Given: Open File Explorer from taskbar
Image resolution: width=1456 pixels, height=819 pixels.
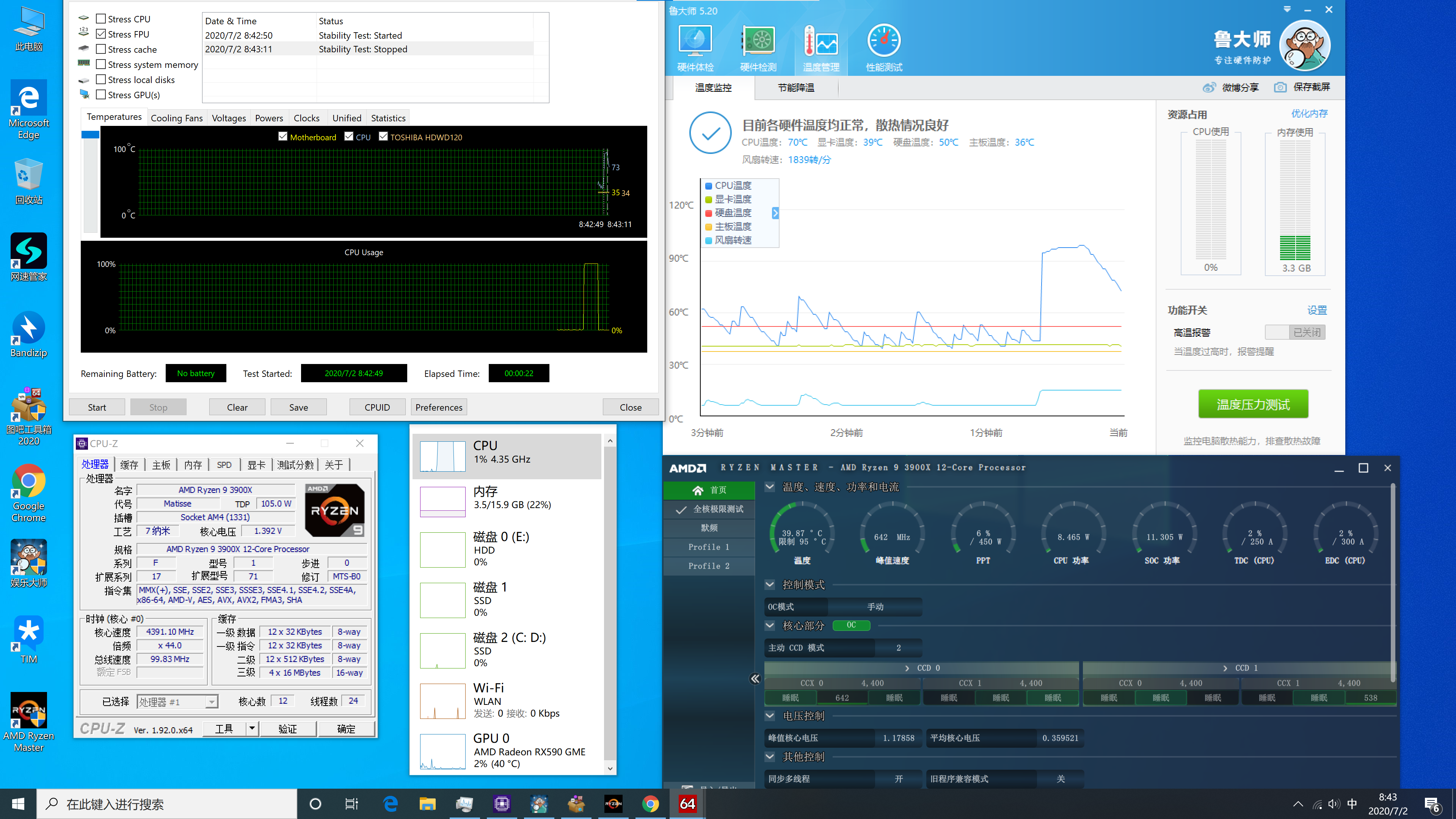Looking at the screenshot, I should [x=427, y=804].
